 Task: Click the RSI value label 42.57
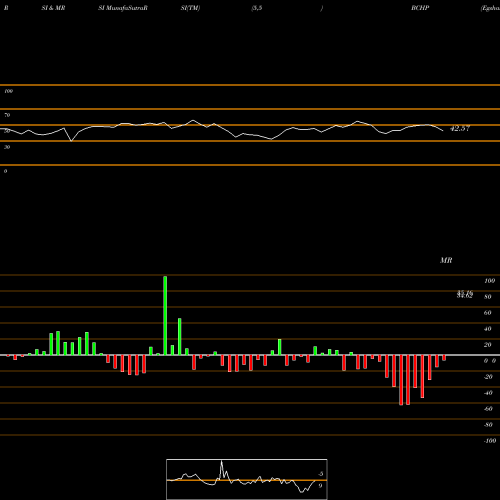(460, 128)
